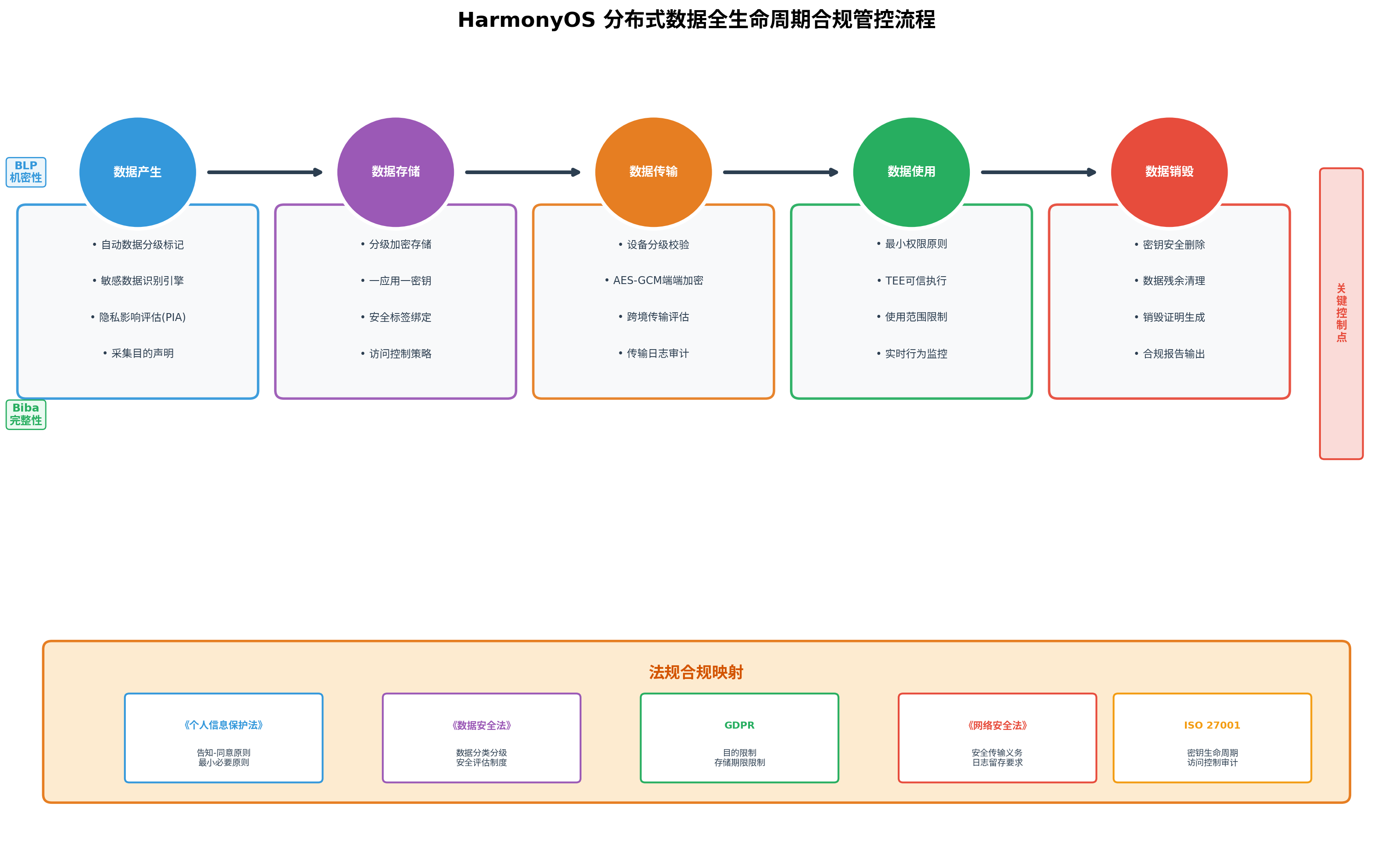Click the text 敏感数据识别引擎
Viewport: 1393px width, 868px height.
point(143,281)
